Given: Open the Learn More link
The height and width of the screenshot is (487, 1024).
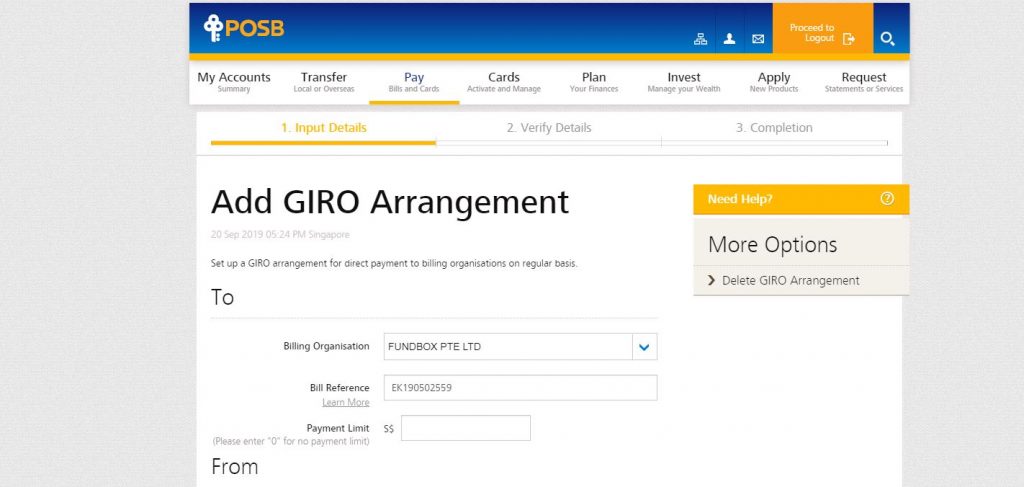Looking at the screenshot, I should click(345, 402).
